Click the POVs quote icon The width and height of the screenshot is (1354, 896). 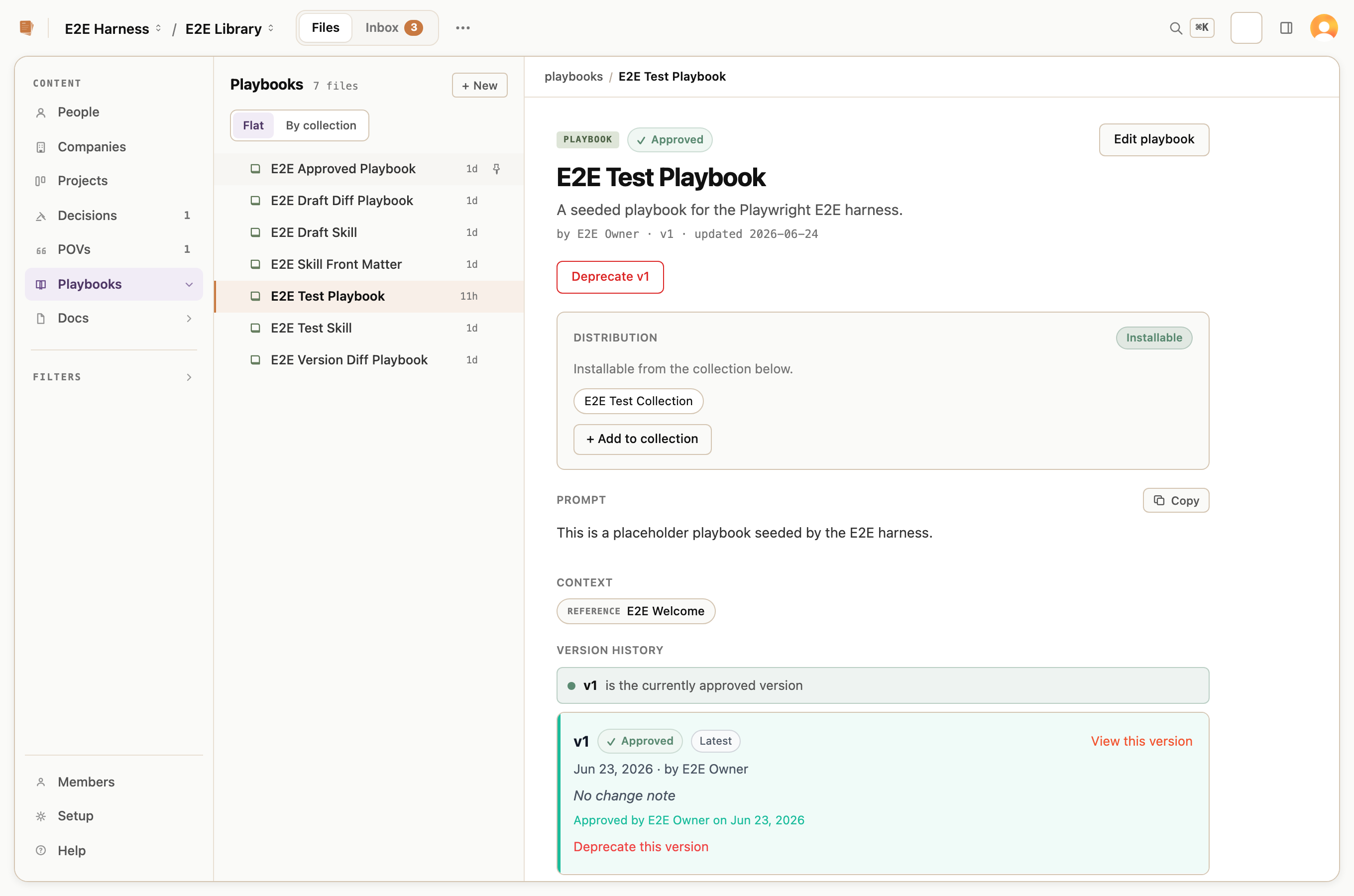tap(40, 250)
